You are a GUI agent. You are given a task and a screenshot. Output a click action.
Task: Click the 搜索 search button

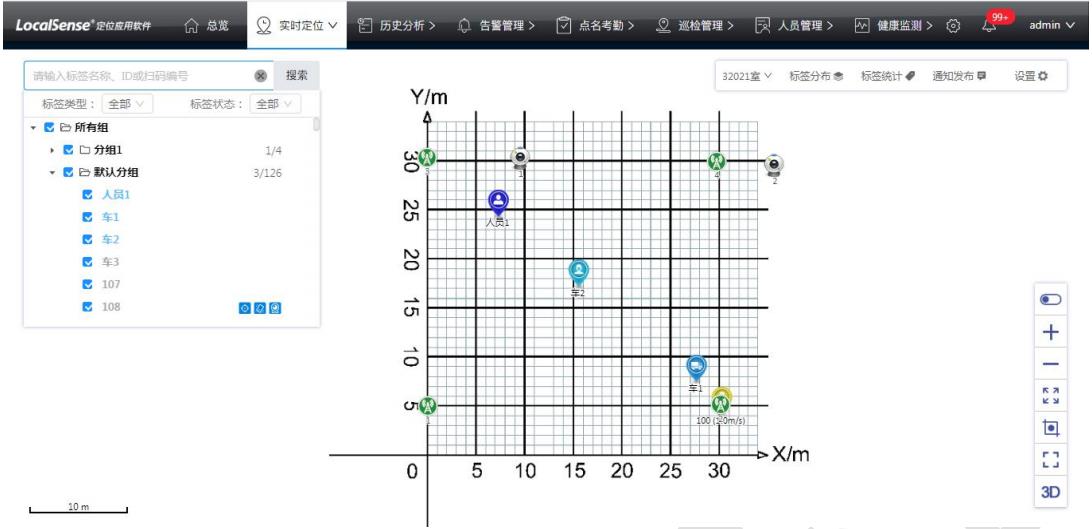296,75
